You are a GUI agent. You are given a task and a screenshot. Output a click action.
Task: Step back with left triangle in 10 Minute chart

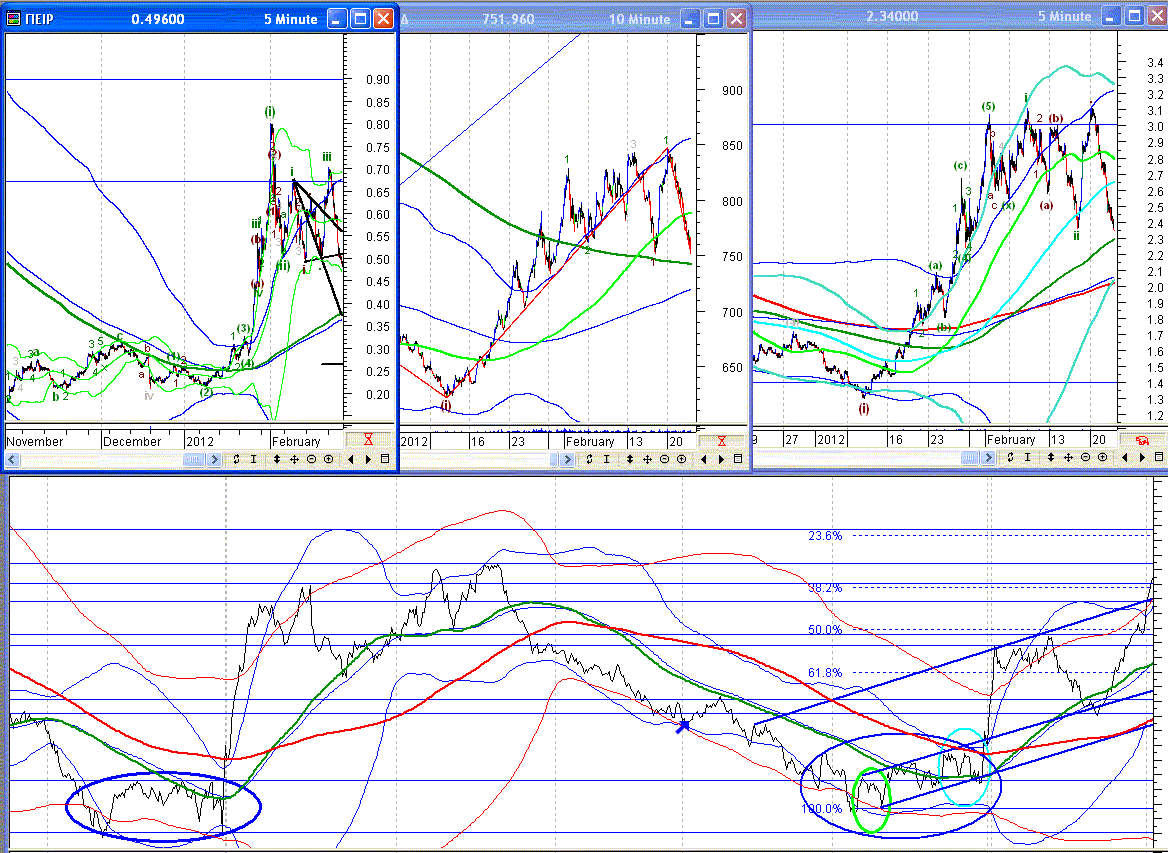point(704,460)
